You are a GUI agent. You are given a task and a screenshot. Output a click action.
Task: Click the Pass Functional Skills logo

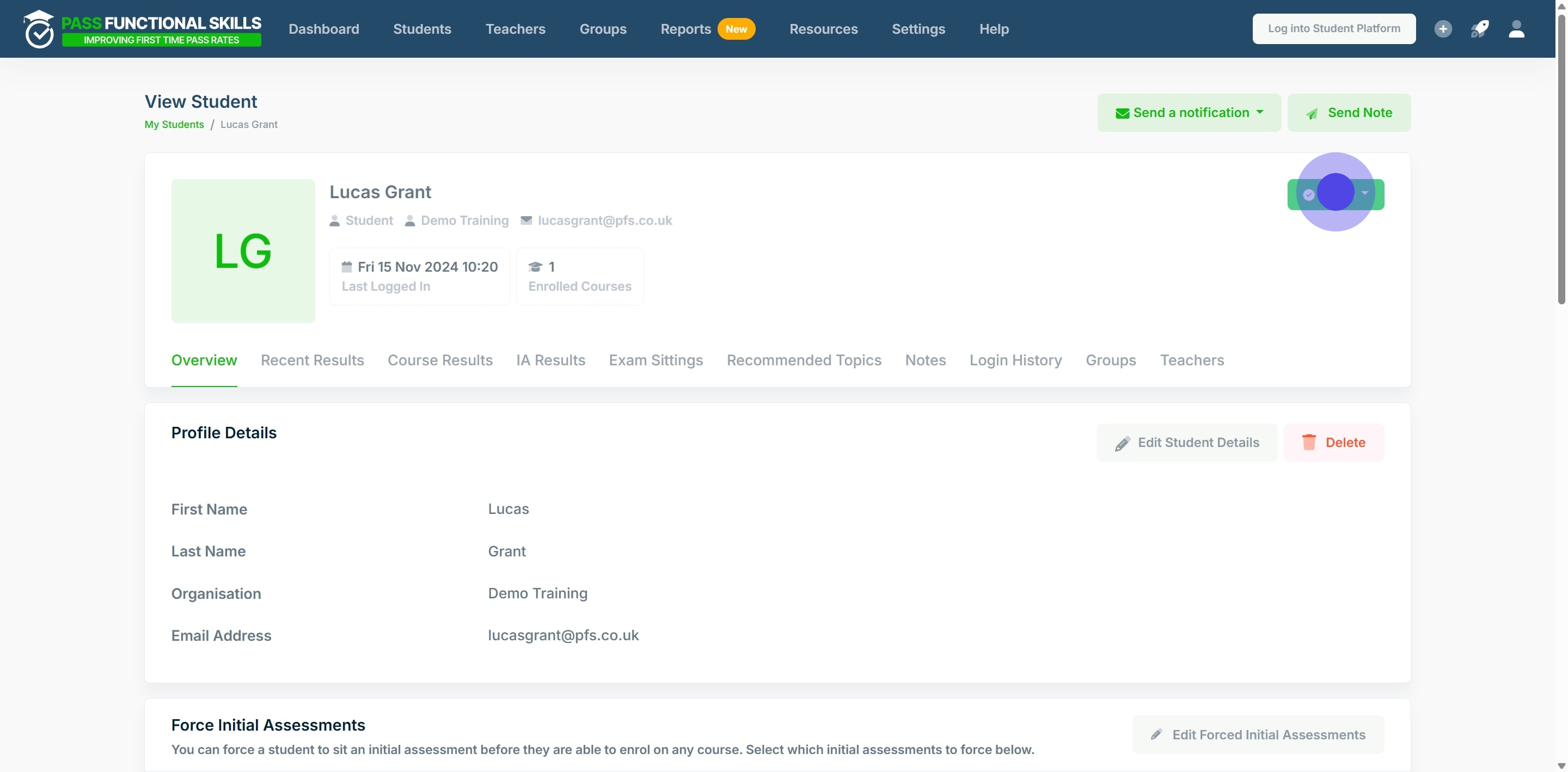tap(143, 29)
